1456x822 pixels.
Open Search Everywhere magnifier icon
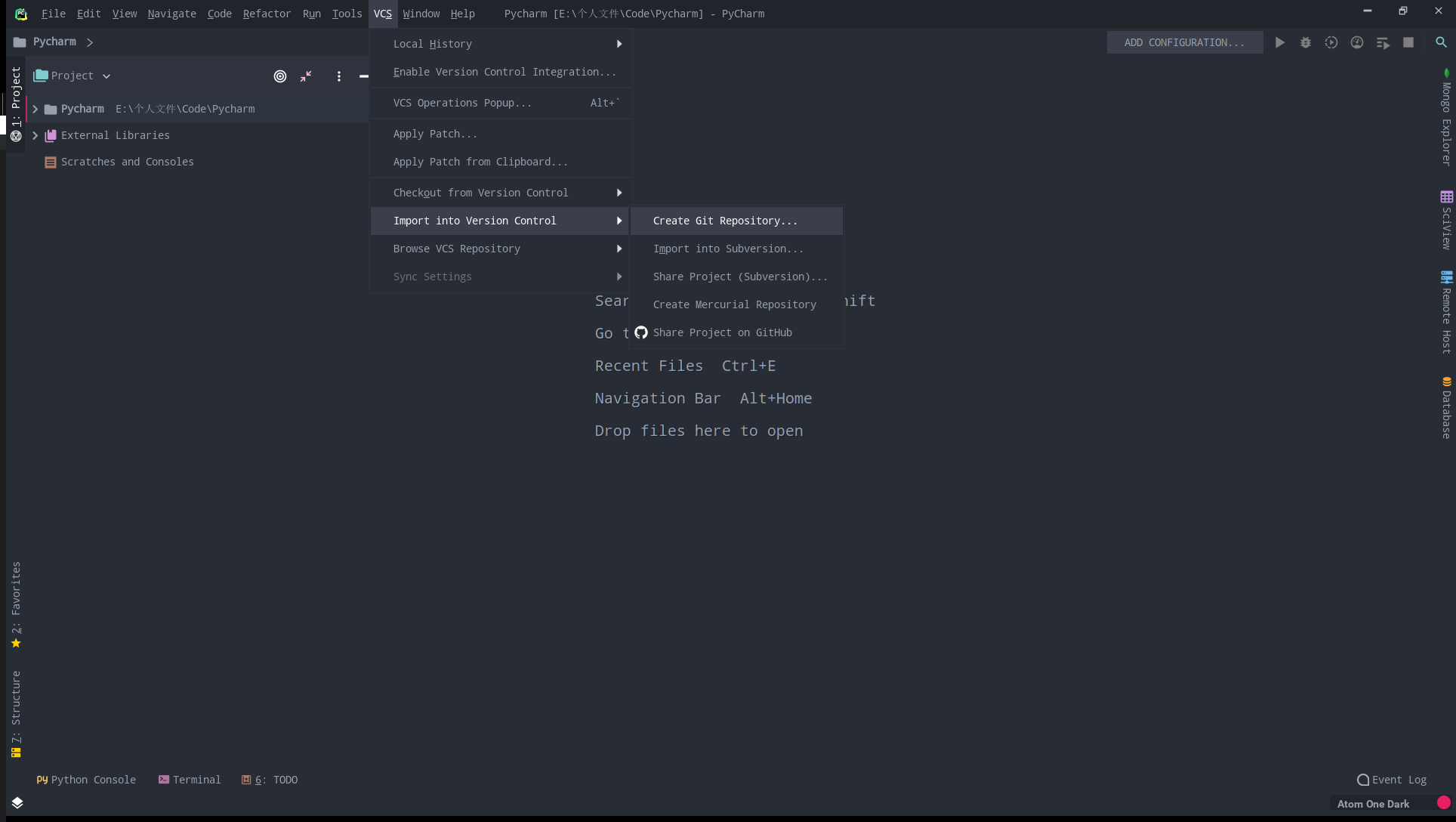pyautogui.click(x=1441, y=42)
